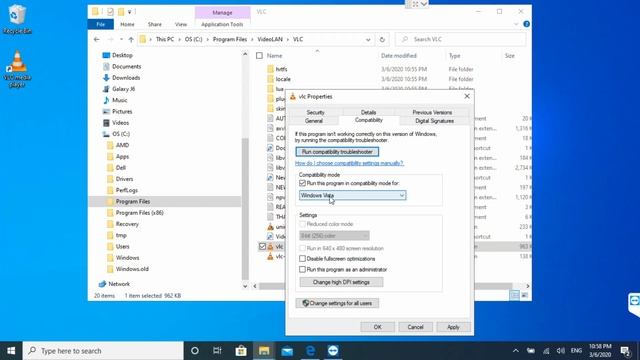Switch to the Security tab in vlc Properties
640x360 pixels.
pyautogui.click(x=315, y=112)
